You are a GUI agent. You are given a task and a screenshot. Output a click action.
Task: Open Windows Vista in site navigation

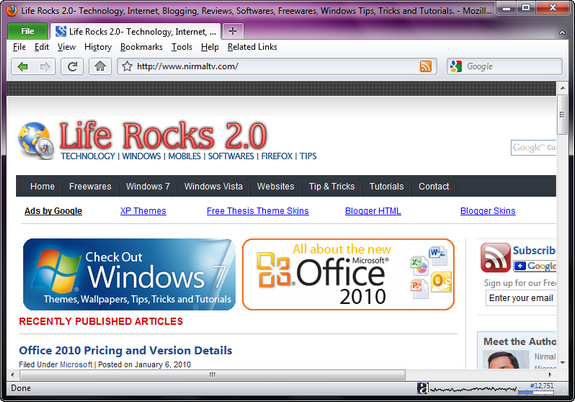[x=213, y=186]
